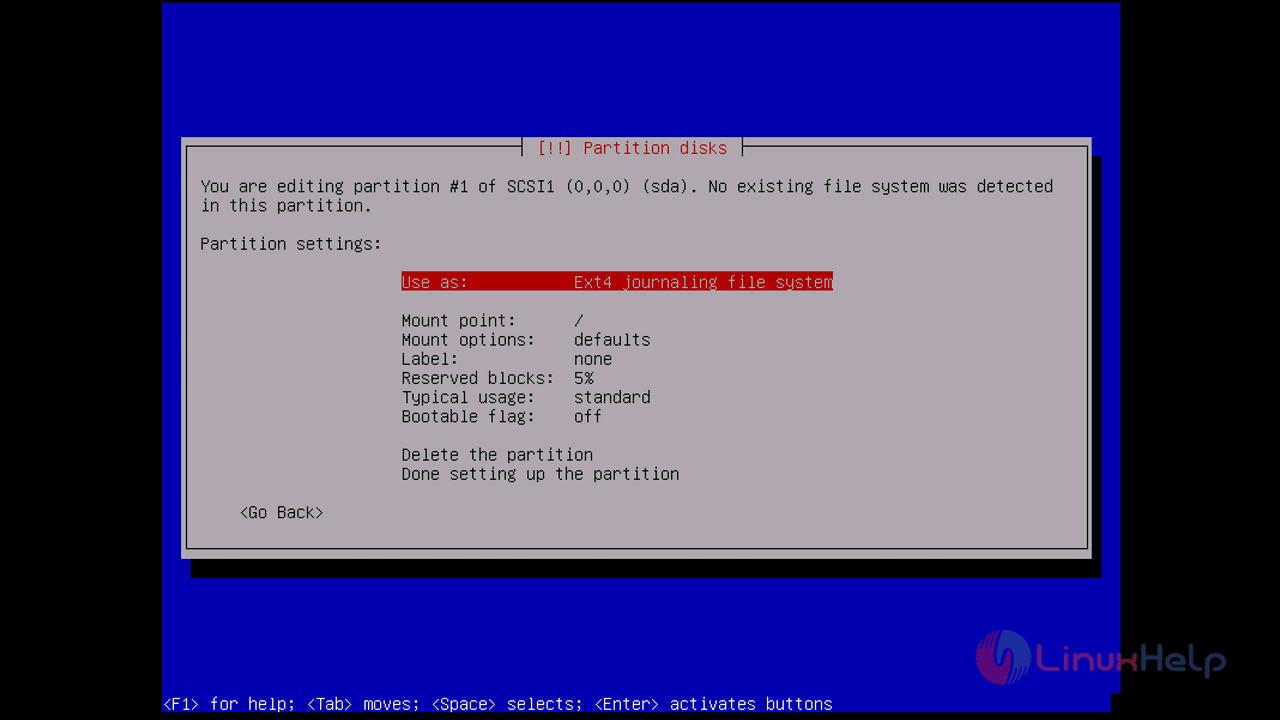The image size is (1280, 720).
Task: Choose 'Done setting up the partition'
Action: click(540, 474)
